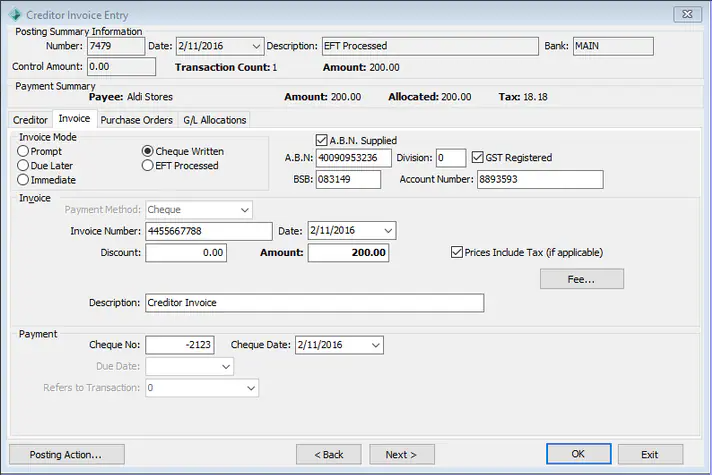
Task: Click the A.B.N. number field
Action: [353, 158]
